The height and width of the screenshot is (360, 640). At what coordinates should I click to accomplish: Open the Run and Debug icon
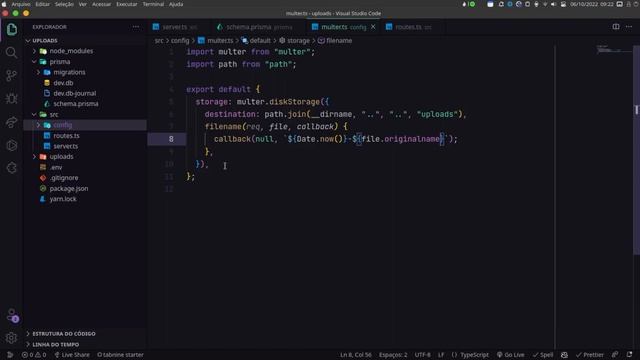coord(11,98)
